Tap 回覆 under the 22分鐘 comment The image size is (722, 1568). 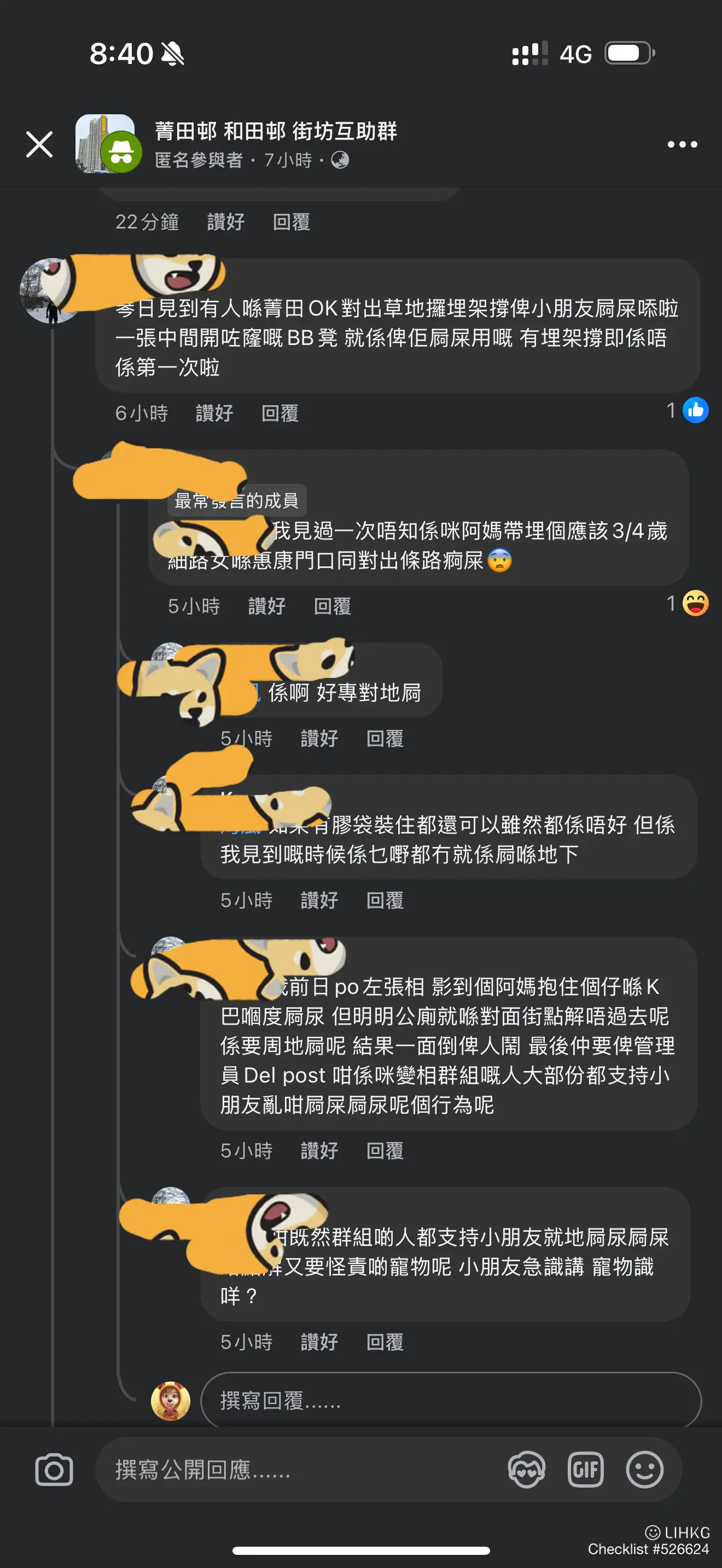point(292,221)
